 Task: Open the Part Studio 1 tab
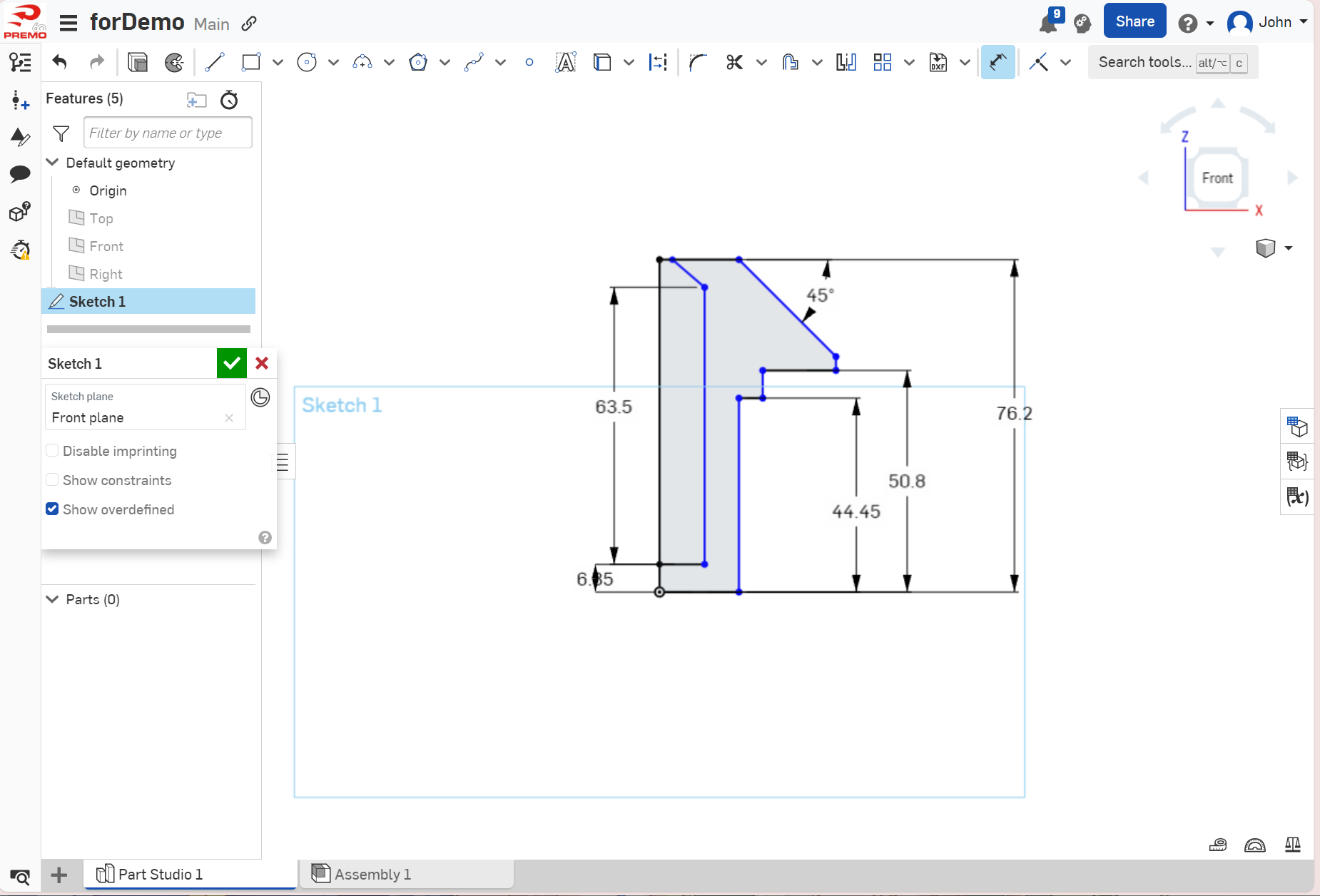pyautogui.click(x=161, y=874)
